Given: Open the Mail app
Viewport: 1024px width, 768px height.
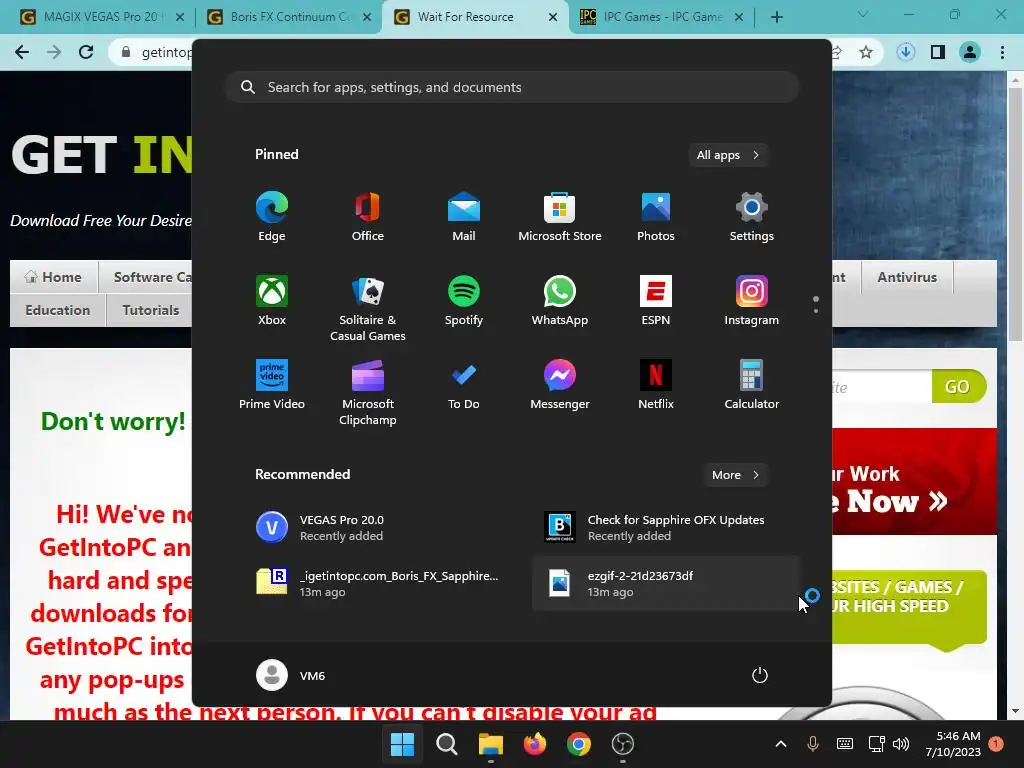Looking at the screenshot, I should tap(464, 217).
